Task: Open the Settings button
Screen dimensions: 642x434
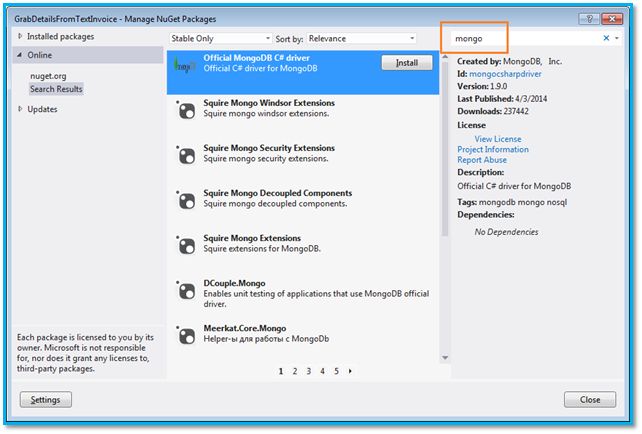Action: (45, 400)
